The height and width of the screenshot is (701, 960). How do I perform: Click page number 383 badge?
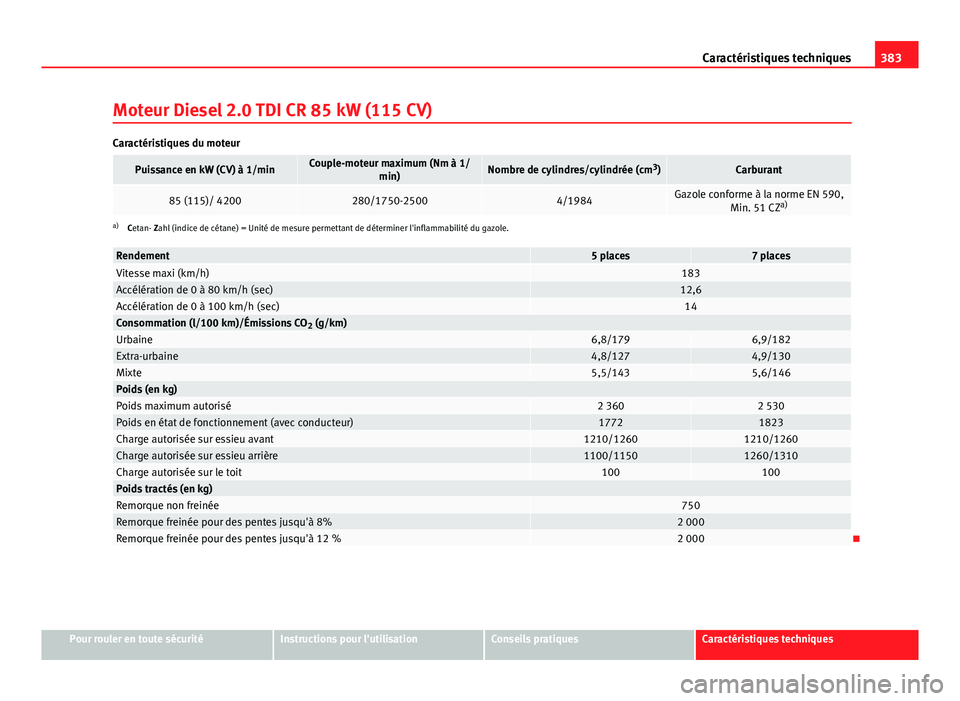[x=896, y=54]
